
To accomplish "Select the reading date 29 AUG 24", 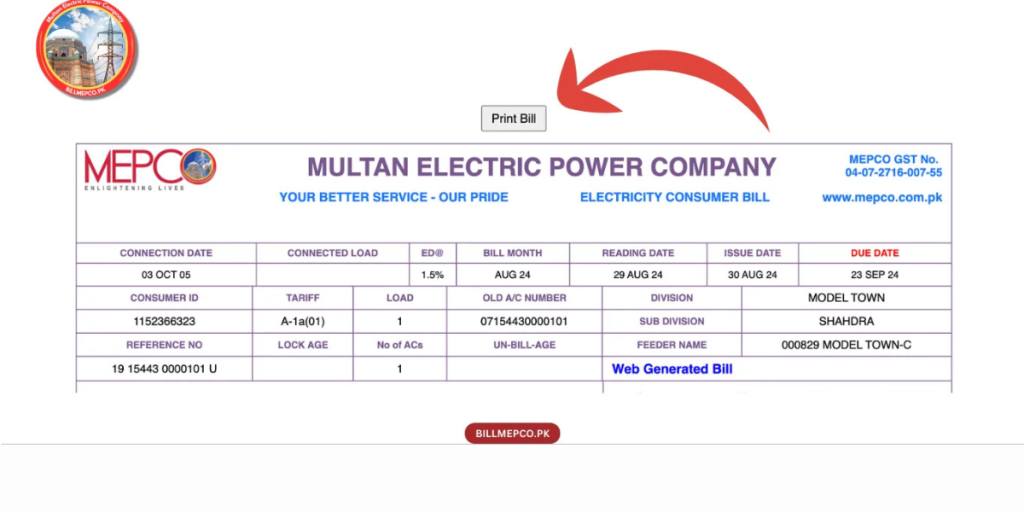I will 638,275.
